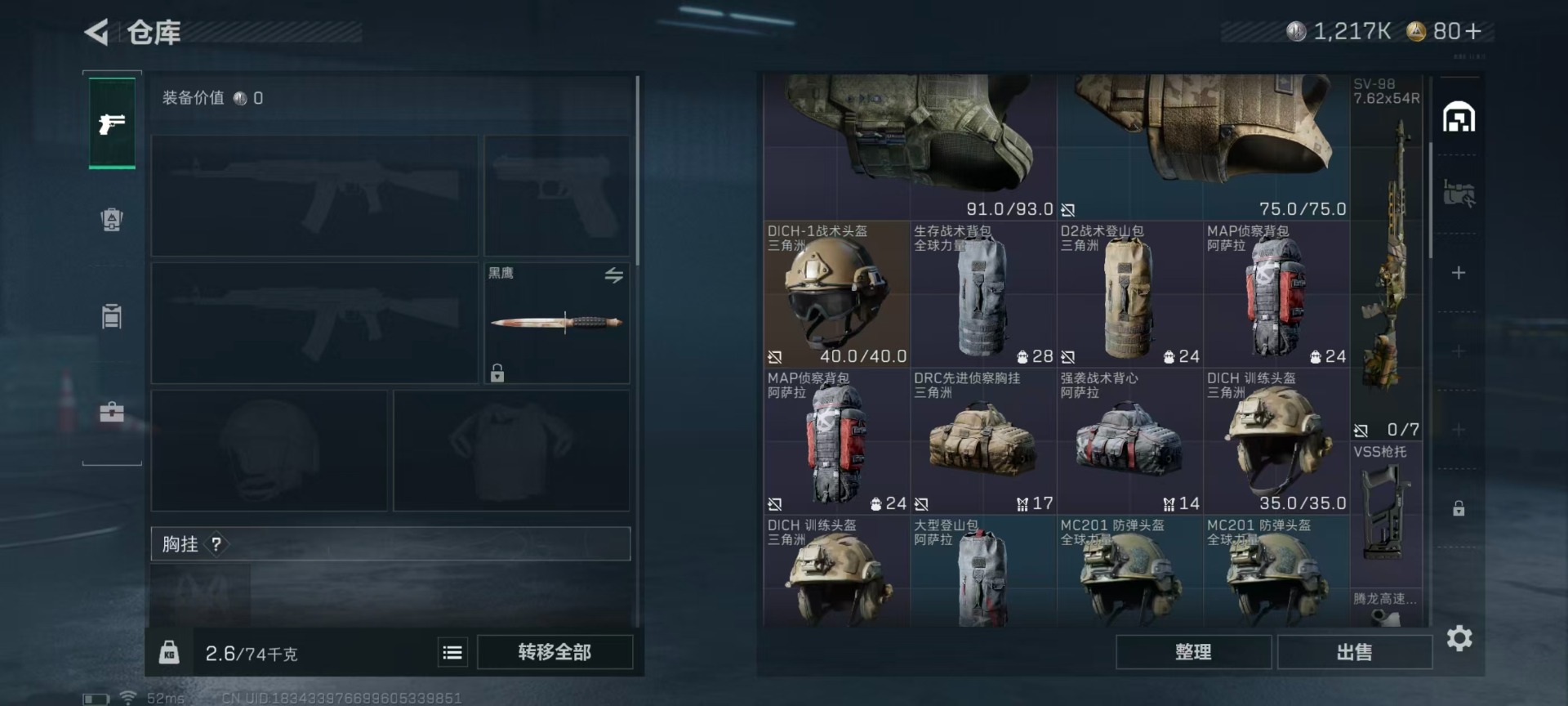Open the briefcase safe-box tab

[112, 411]
